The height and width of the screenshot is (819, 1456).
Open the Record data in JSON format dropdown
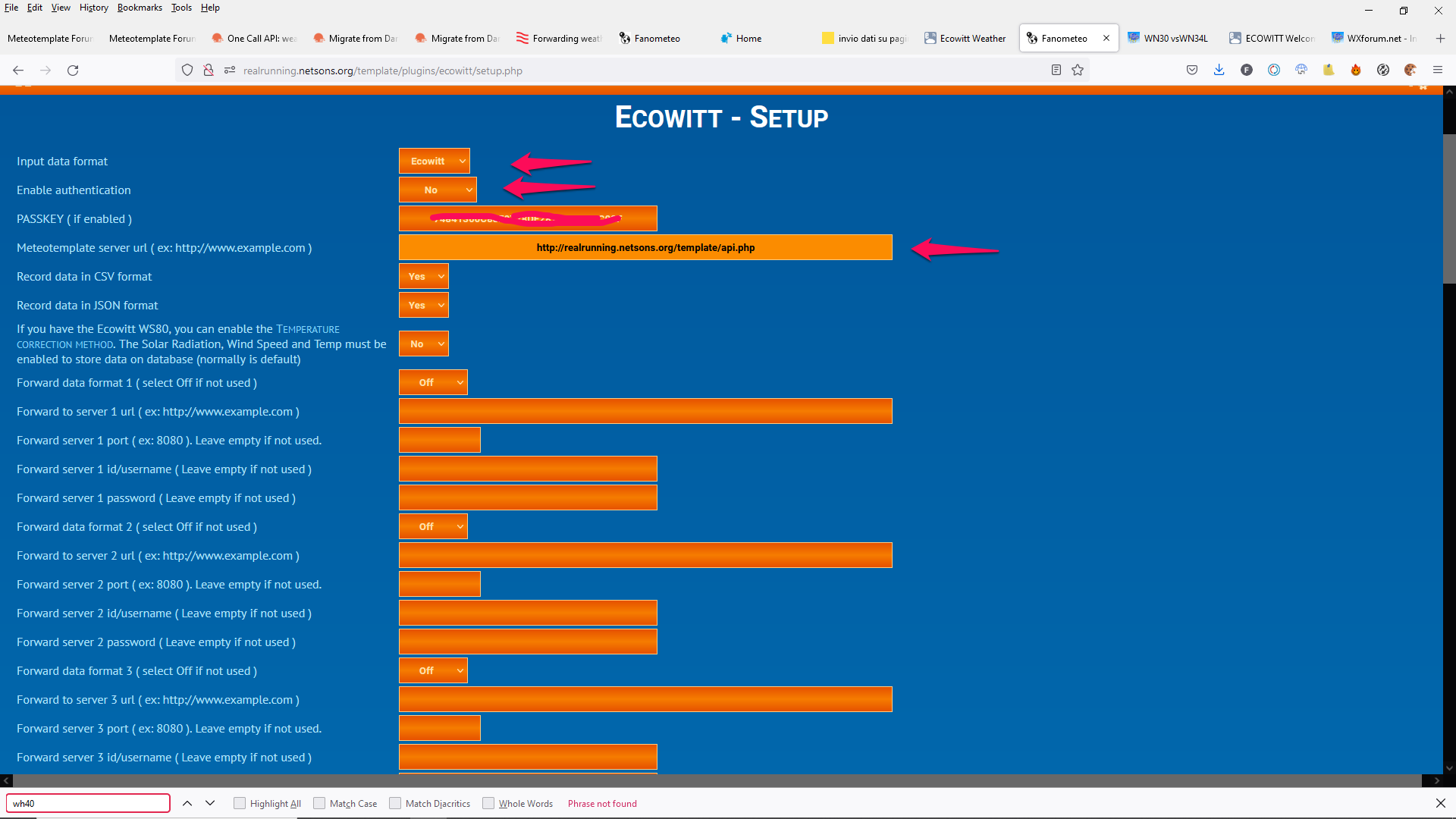pyautogui.click(x=424, y=305)
